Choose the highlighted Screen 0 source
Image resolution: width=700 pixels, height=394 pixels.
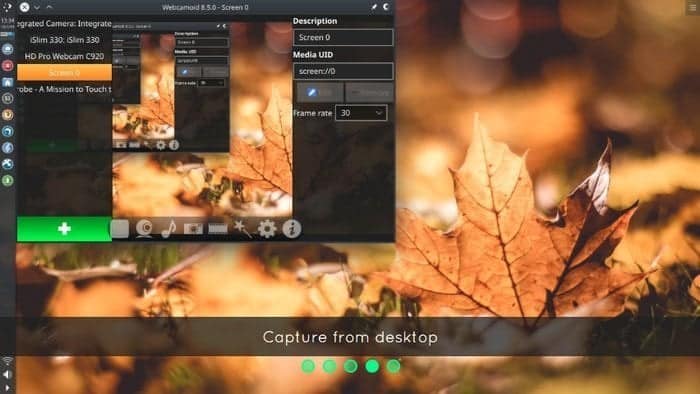64,73
